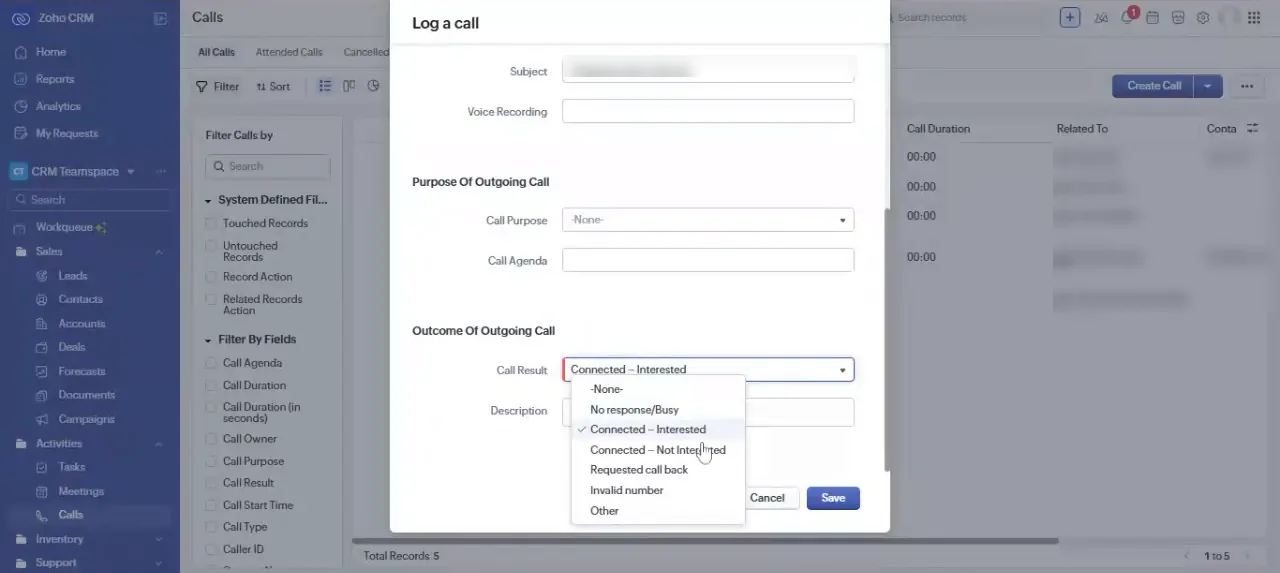Check Call Owner filter
Screen dimensions: 1280x573
(x=211, y=439)
